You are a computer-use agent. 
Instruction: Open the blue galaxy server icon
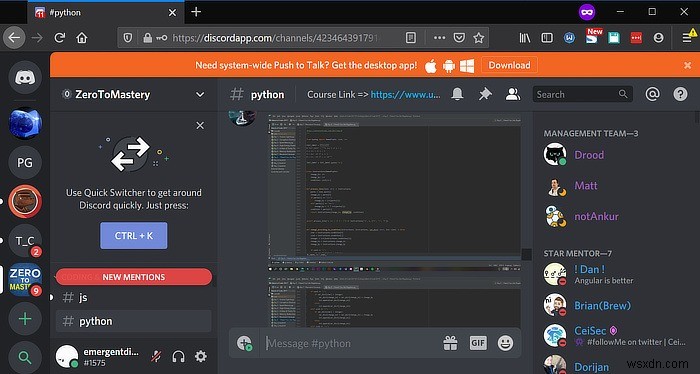click(25, 123)
